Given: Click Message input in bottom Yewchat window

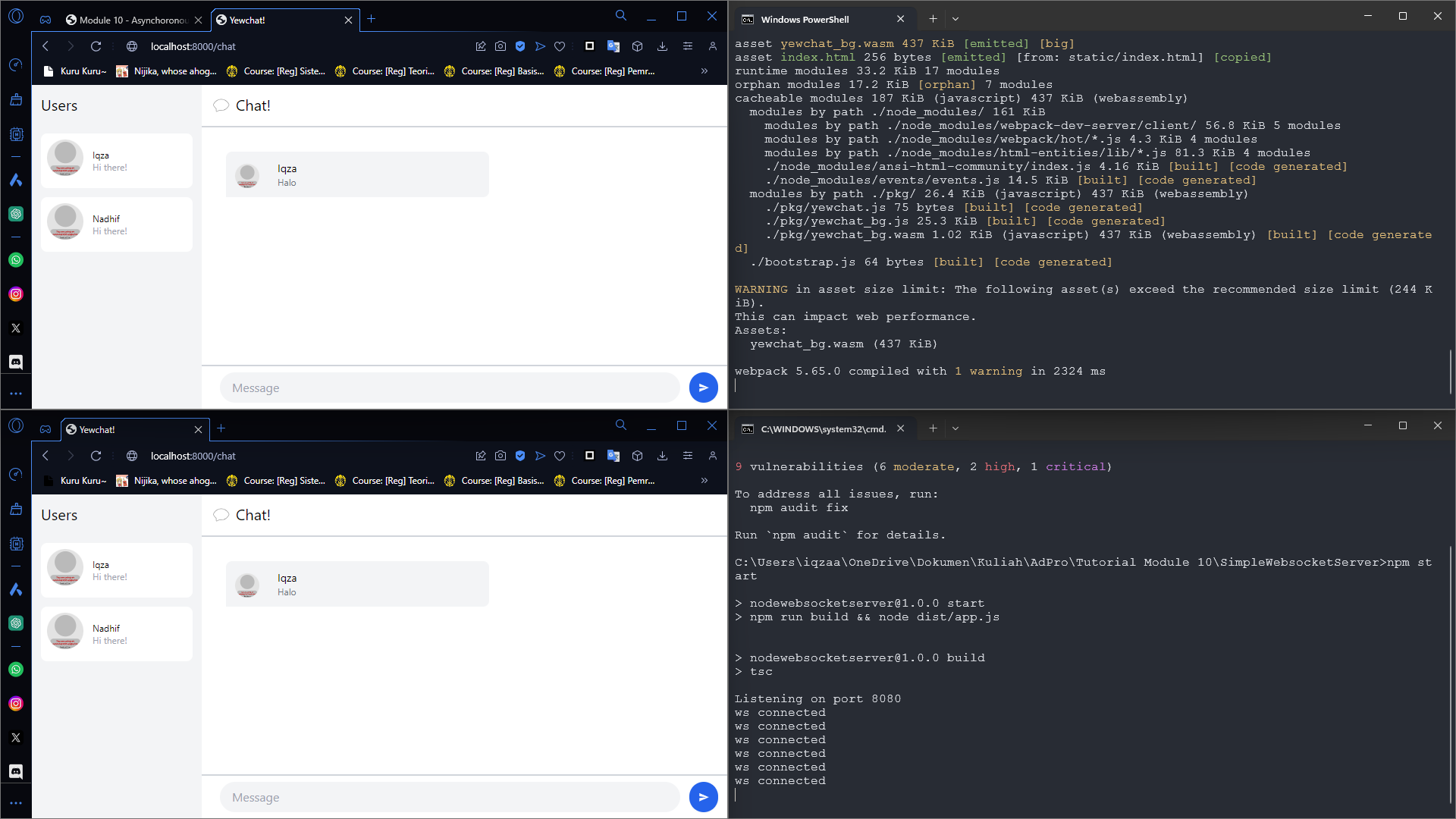Looking at the screenshot, I should click(450, 797).
